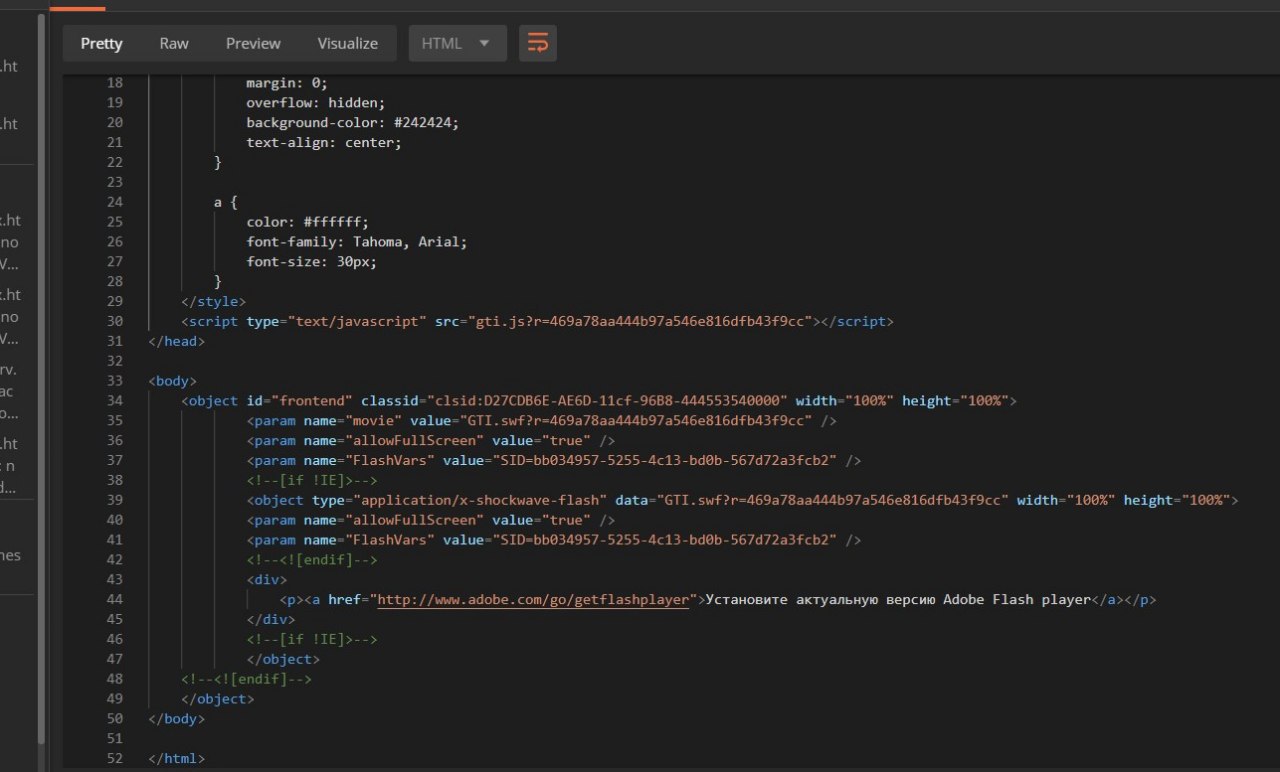Open the HTML format dropdown
This screenshot has height=772, width=1280.
click(x=457, y=43)
